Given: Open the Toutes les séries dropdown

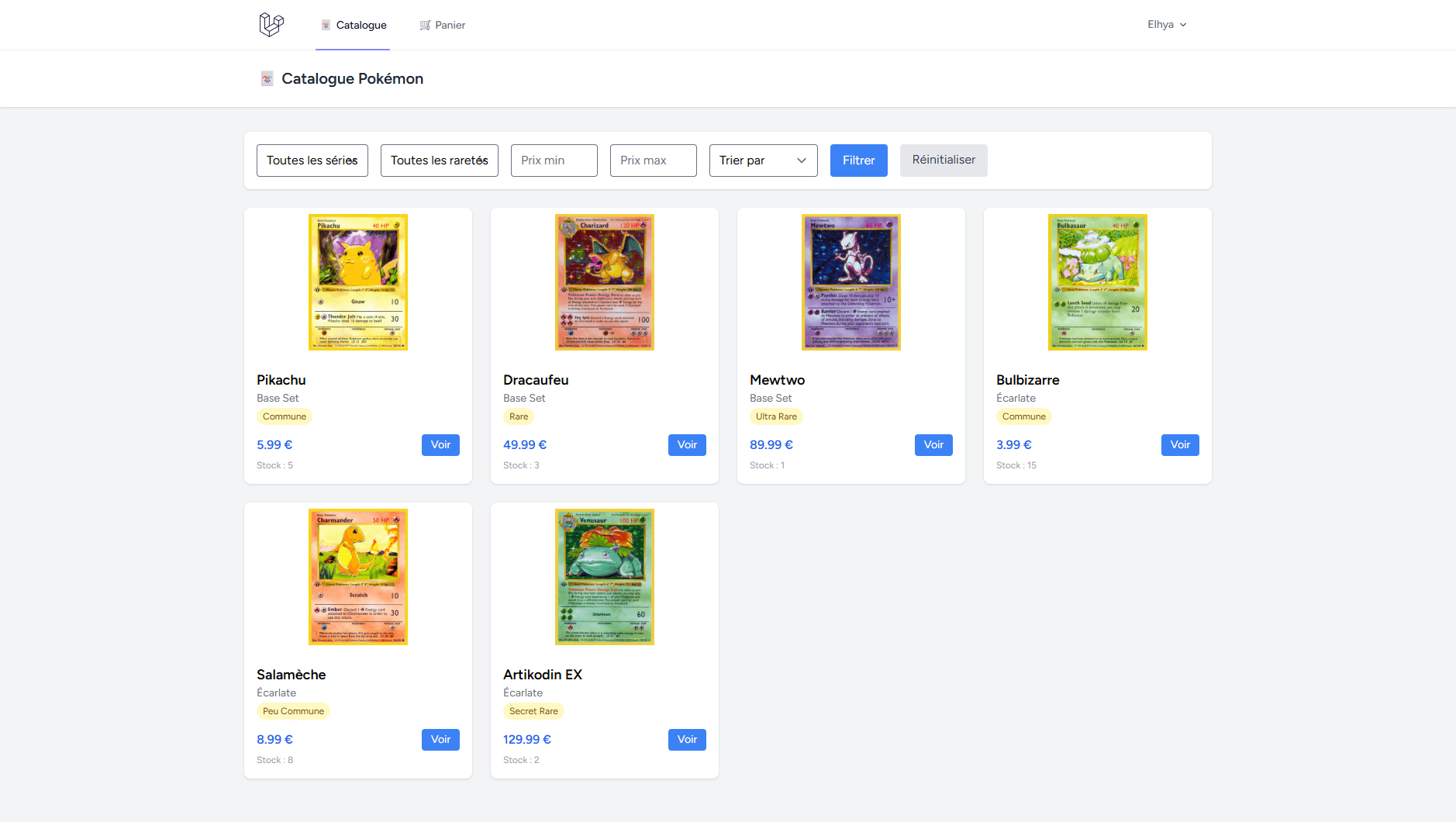Looking at the screenshot, I should [x=312, y=161].
